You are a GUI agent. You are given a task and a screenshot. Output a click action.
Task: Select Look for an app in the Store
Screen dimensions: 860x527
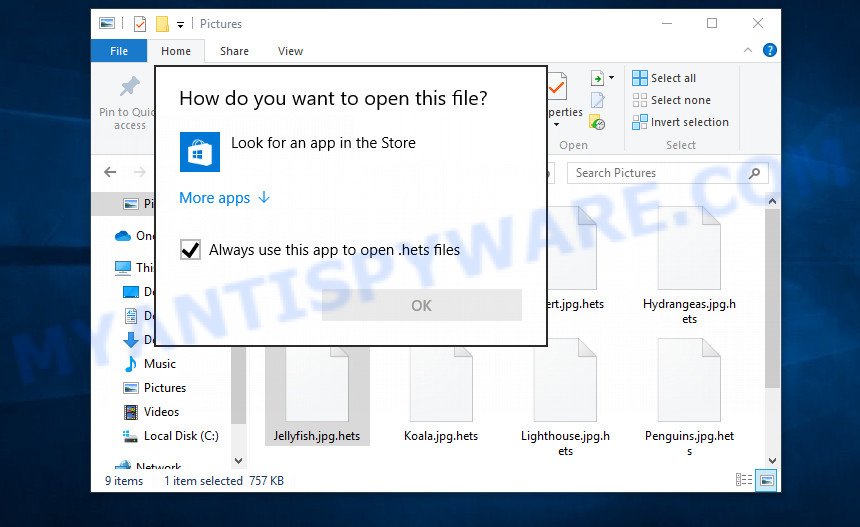pos(322,143)
